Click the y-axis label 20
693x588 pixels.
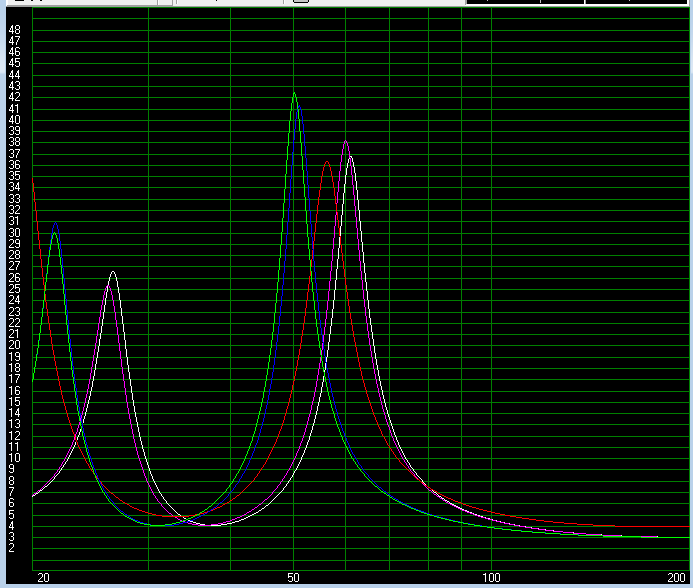tap(14, 345)
